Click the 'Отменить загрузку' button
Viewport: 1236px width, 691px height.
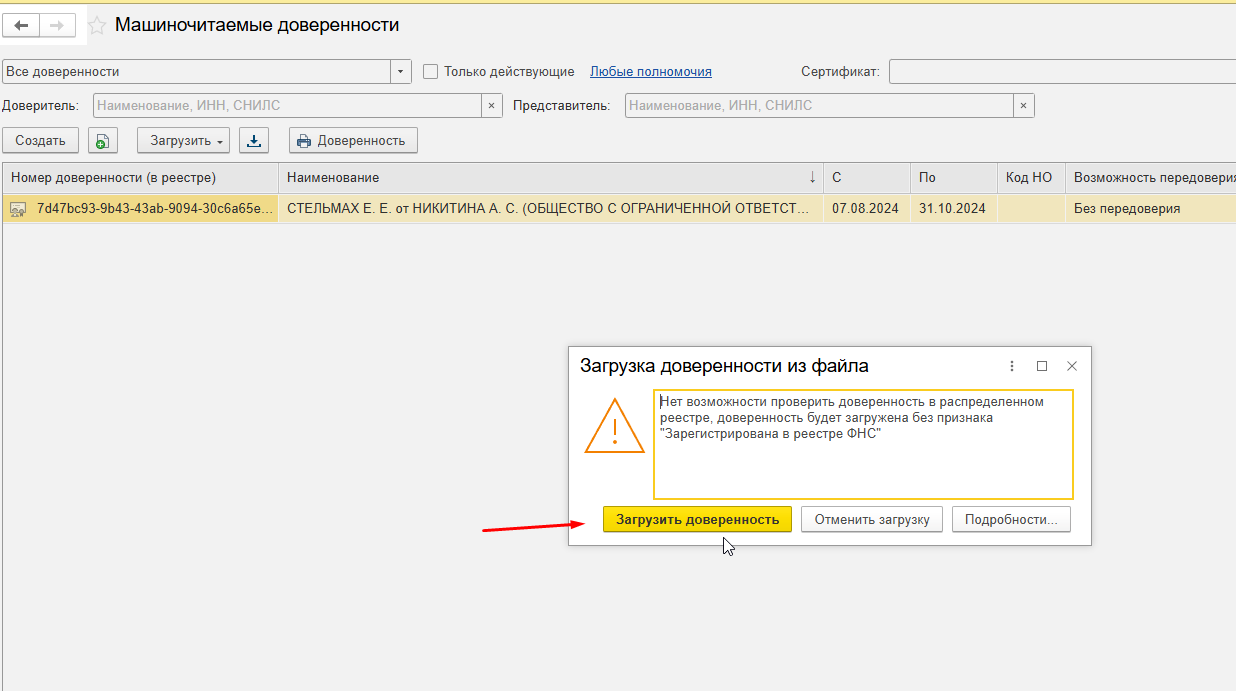(871, 519)
